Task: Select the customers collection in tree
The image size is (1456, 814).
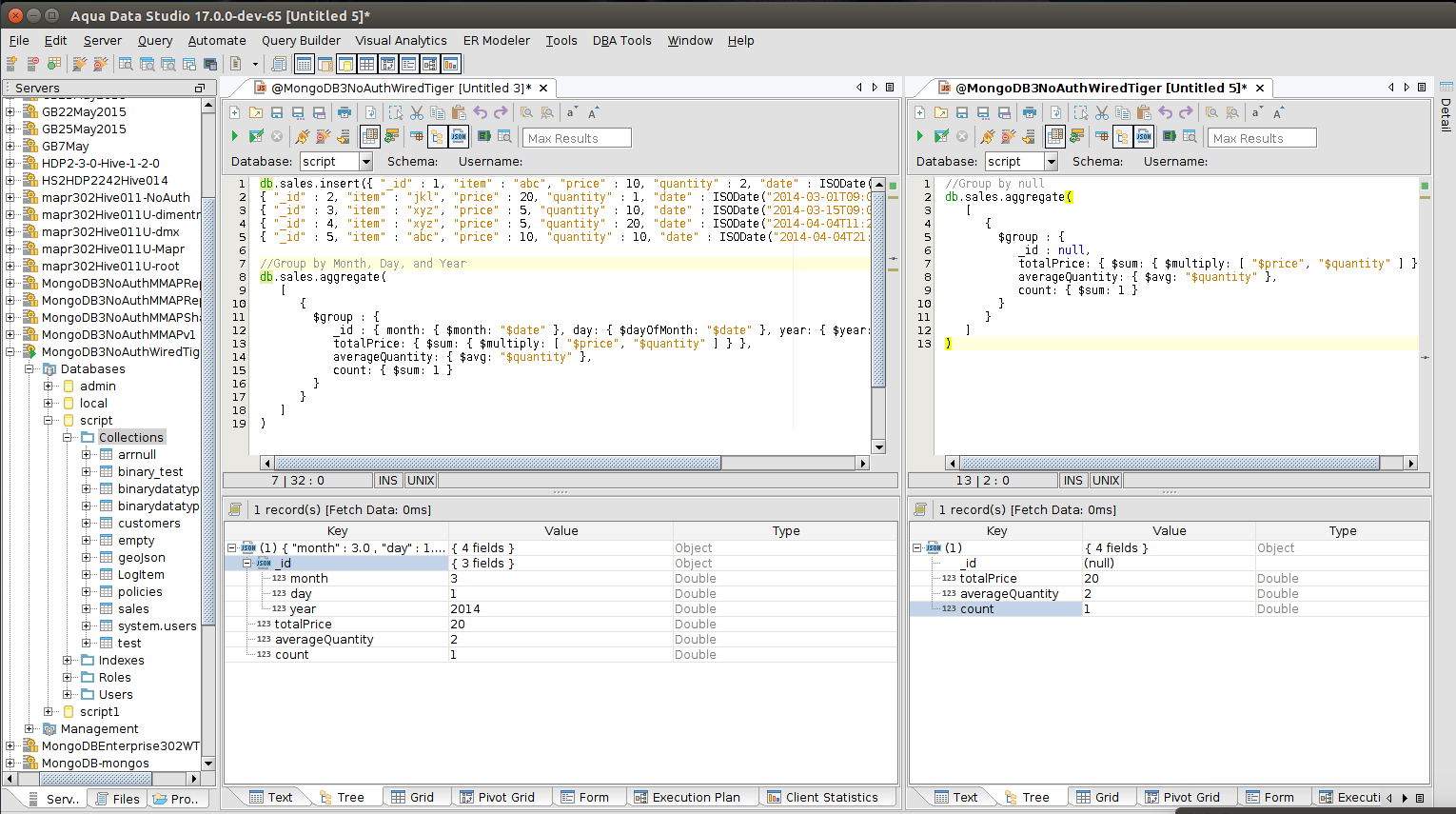Action: tap(148, 524)
